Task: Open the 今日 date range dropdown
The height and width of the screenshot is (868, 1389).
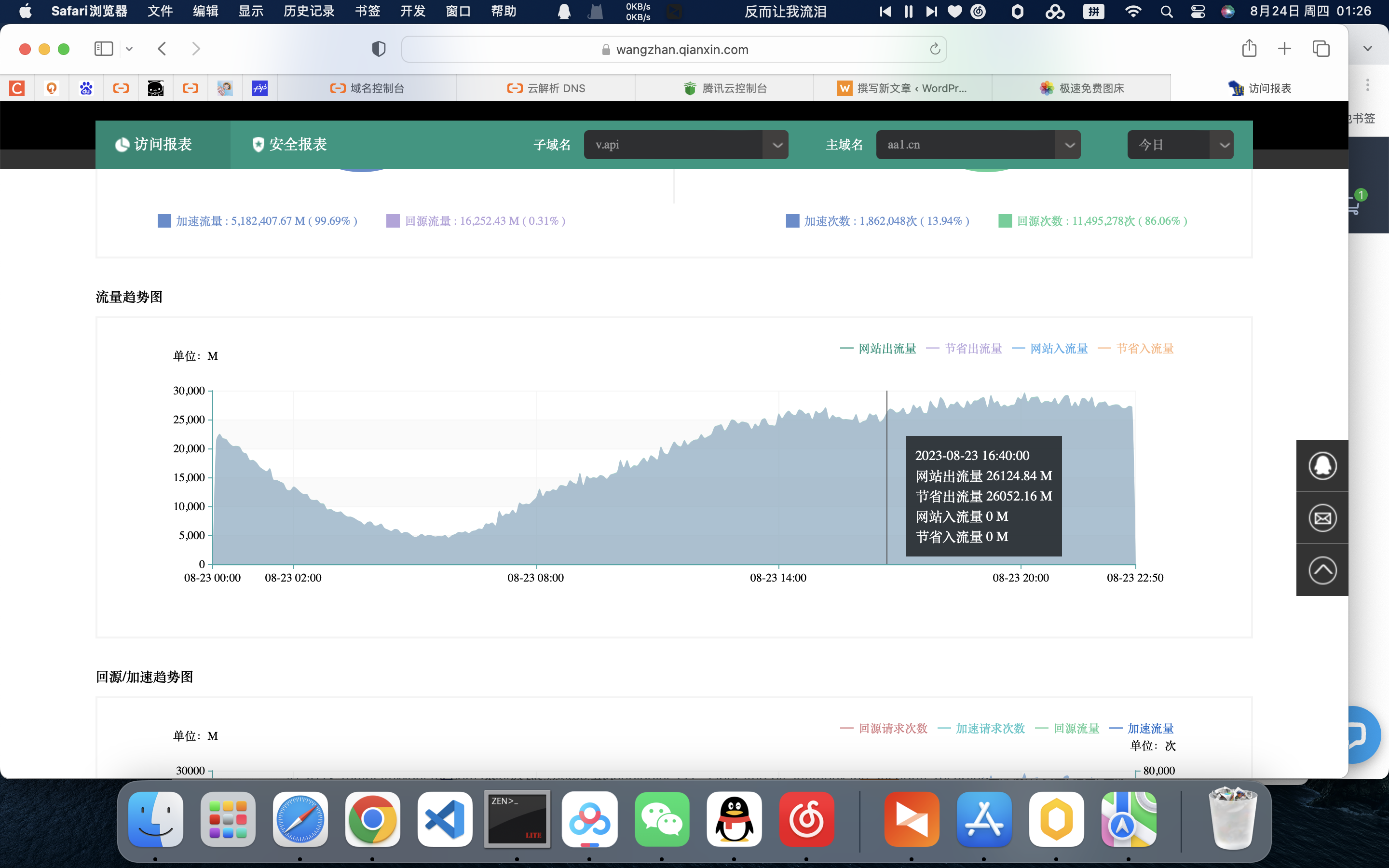Action: [1180, 145]
